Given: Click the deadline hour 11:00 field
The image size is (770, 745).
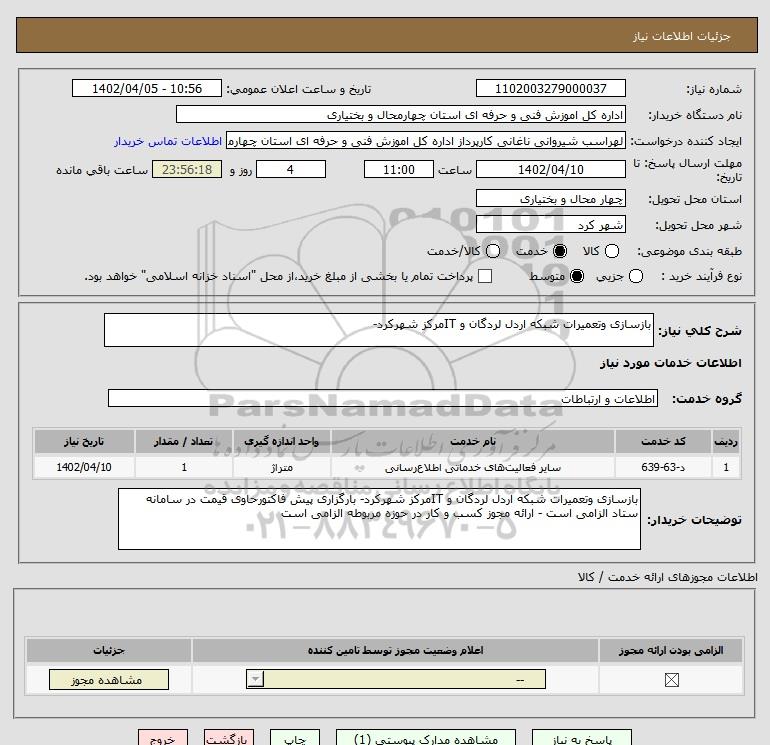Looking at the screenshot, I should point(399,169).
